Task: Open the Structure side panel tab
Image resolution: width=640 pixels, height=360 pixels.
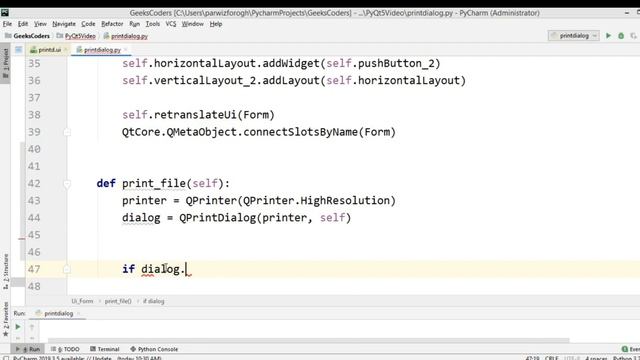Action: click(x=5, y=271)
